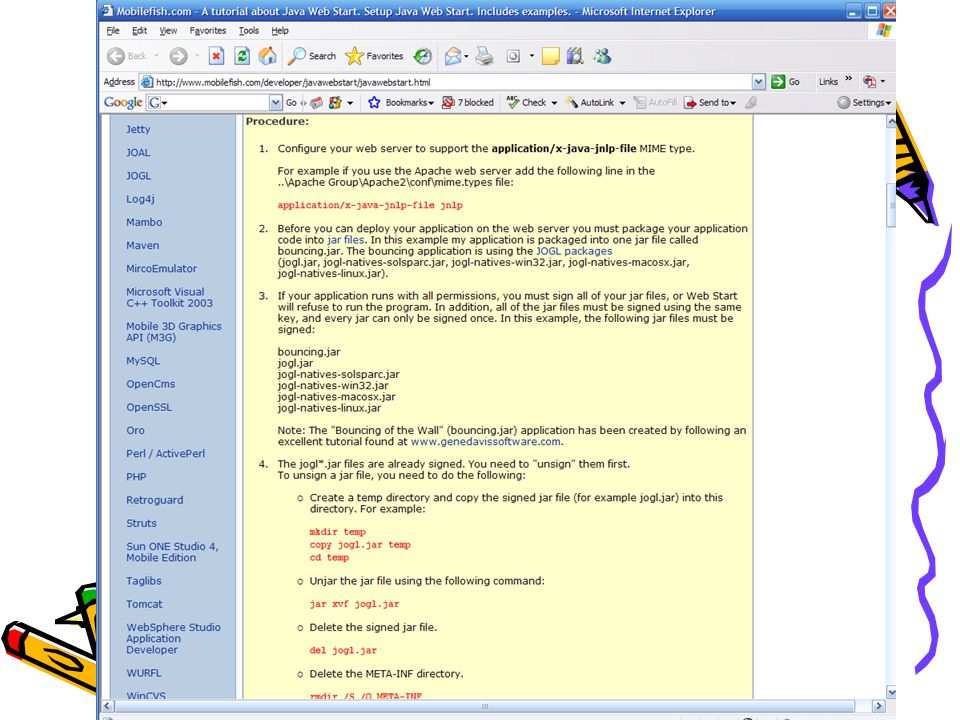Refresh the page with Refresh icon
The height and width of the screenshot is (720, 960).
[x=242, y=56]
